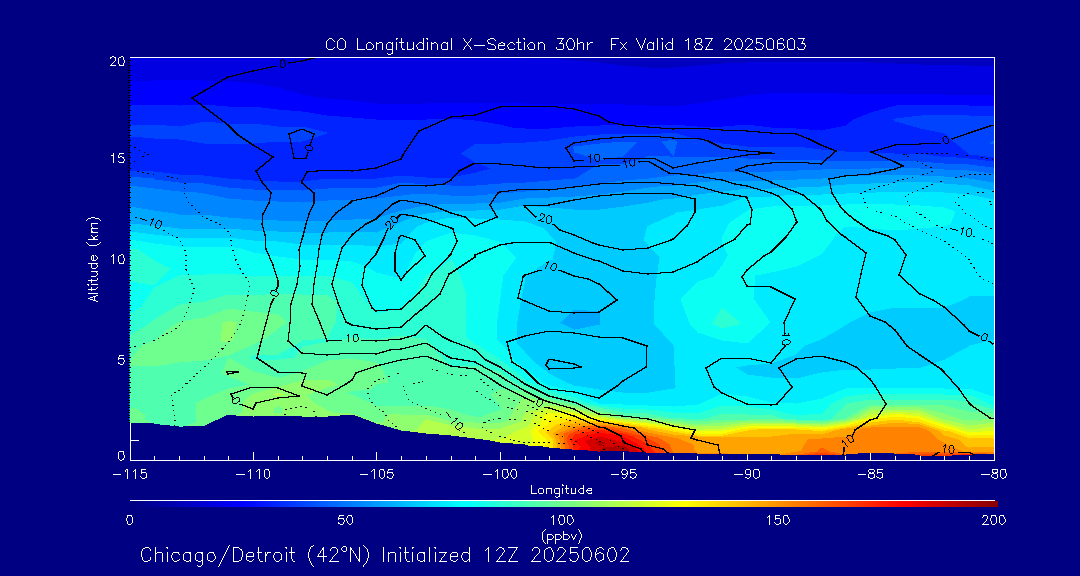
Task: Click the dark blue terrain mask near -112 longitude
Action: 207,441
